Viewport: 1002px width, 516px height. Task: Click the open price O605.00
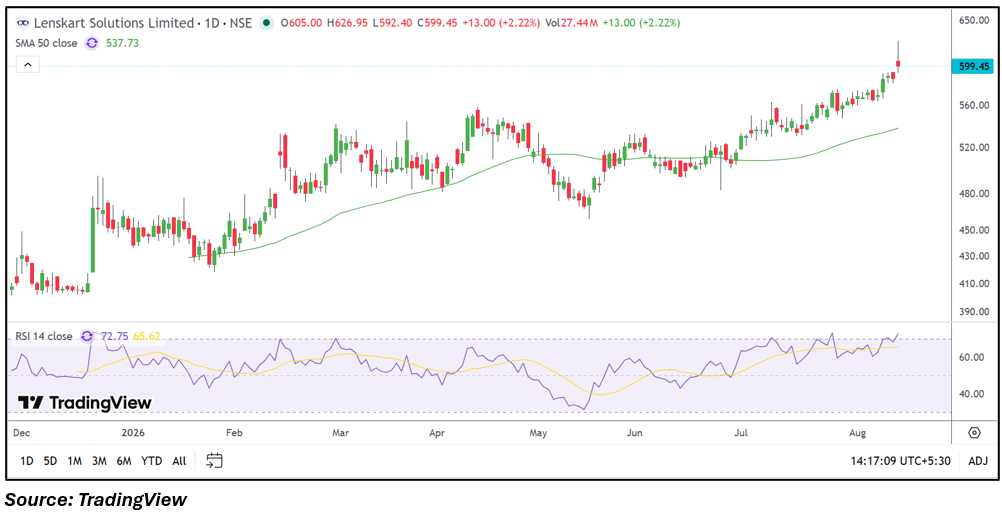[x=302, y=22]
